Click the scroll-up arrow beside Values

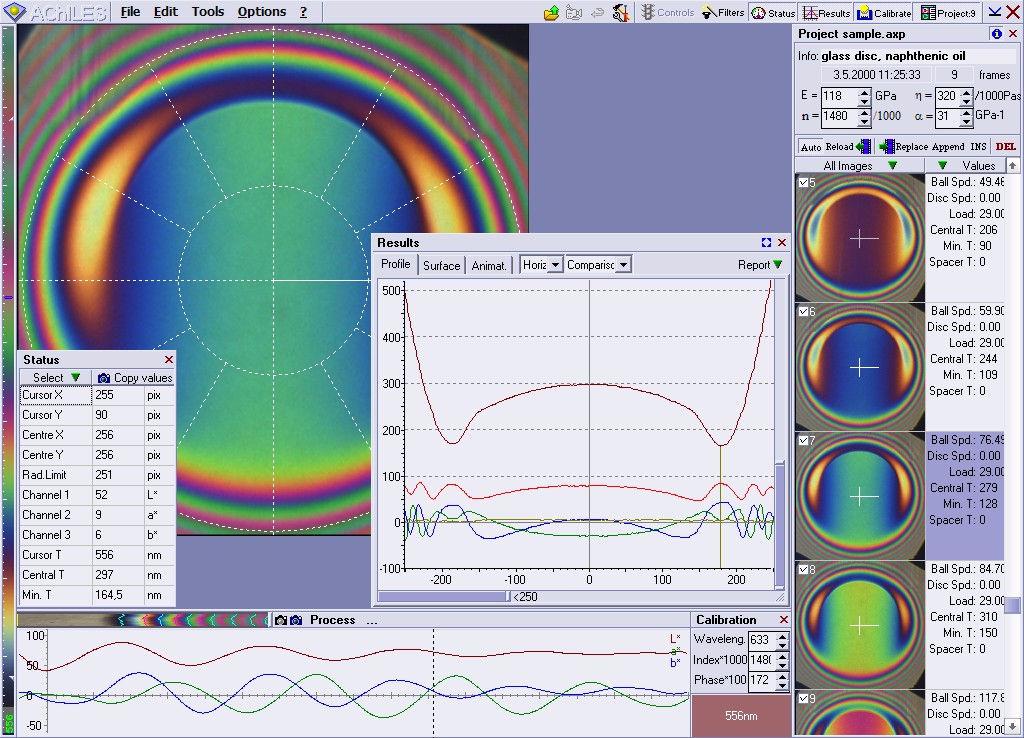[x=1012, y=166]
